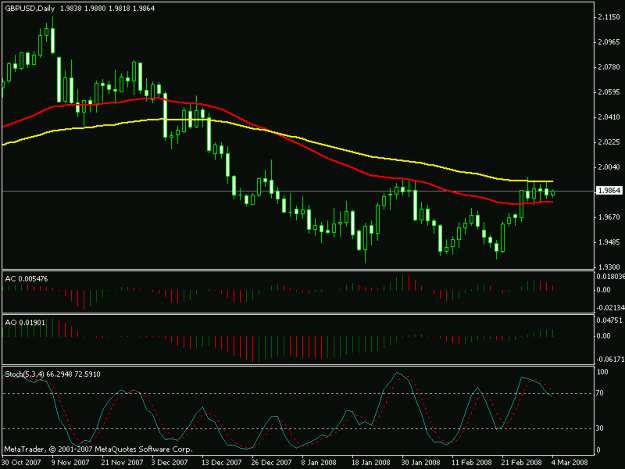Click the 21 Feb 2008 date label
The height and width of the screenshot is (469, 625).
point(521,462)
